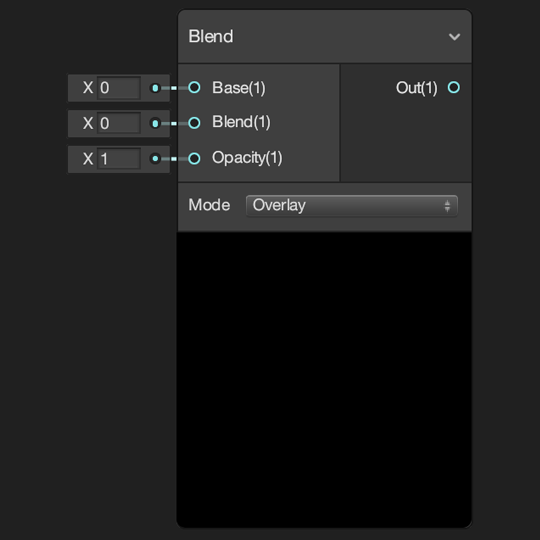Click the Mode label text
Image resolution: width=540 pixels, height=540 pixels.
pyautogui.click(x=209, y=205)
